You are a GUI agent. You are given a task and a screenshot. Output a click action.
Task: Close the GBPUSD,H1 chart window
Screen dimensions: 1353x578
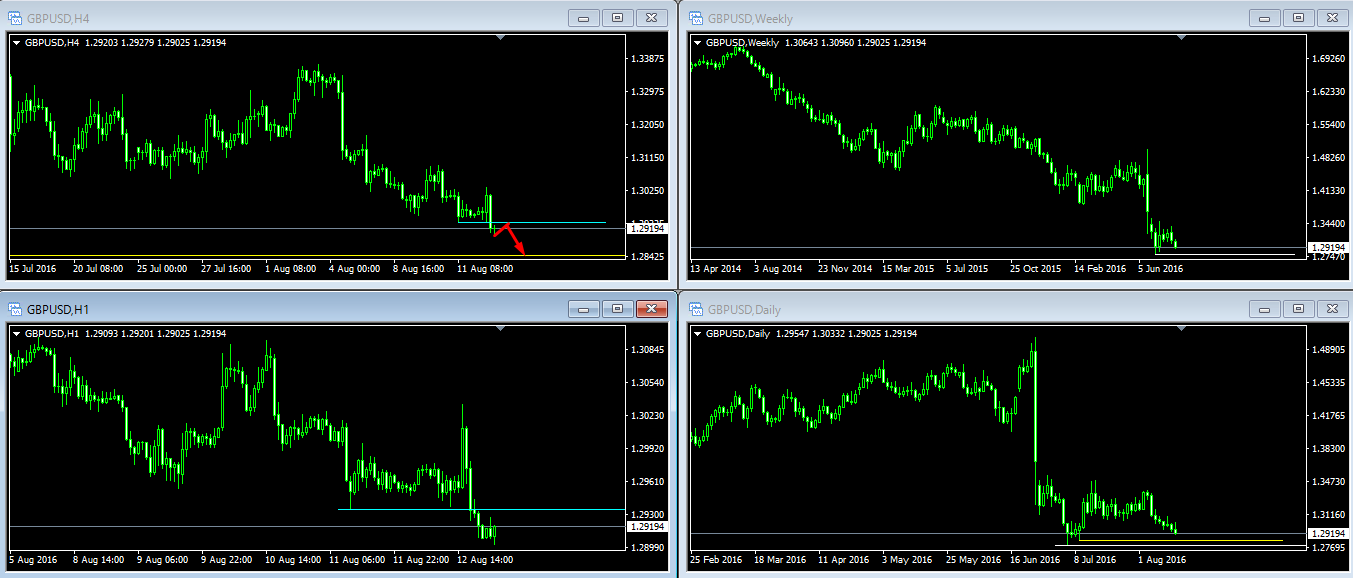(652, 309)
